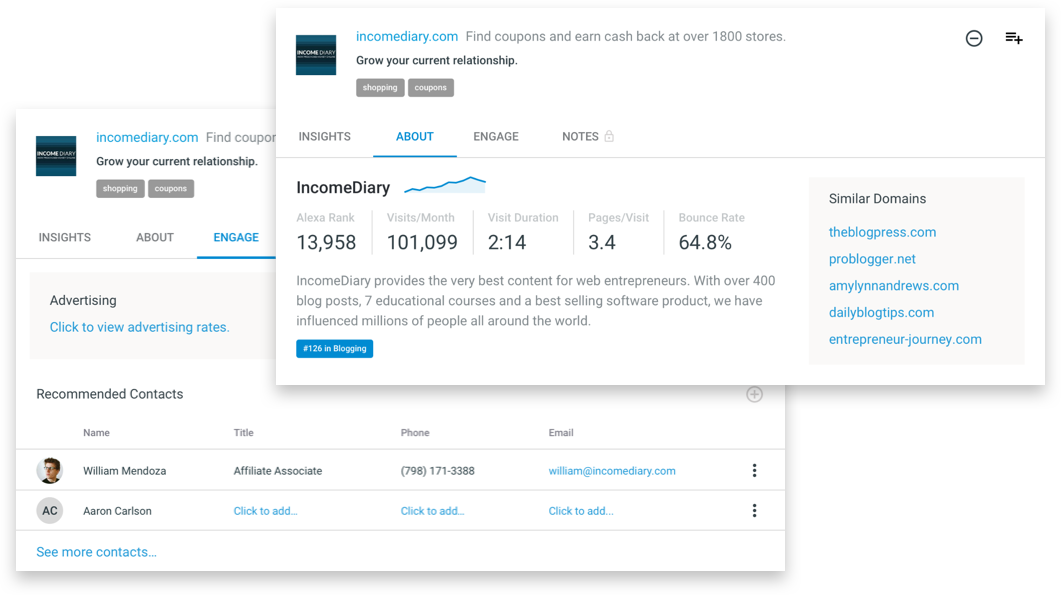Click to view advertising rates link
Screen dimensions: 1061x595
pyautogui.click(x=139, y=327)
